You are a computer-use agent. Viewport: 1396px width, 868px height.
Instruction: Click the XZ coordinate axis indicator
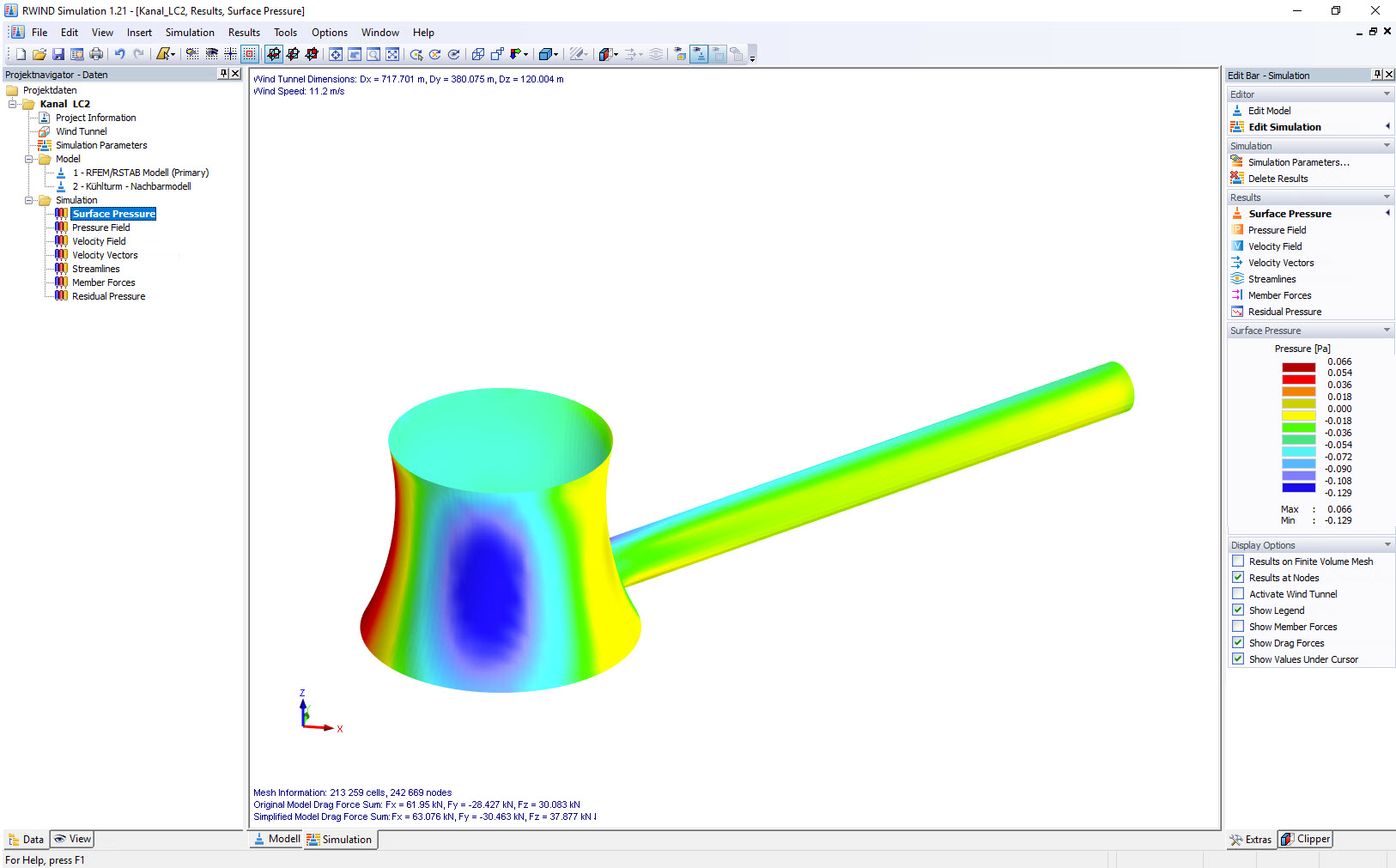tap(319, 713)
